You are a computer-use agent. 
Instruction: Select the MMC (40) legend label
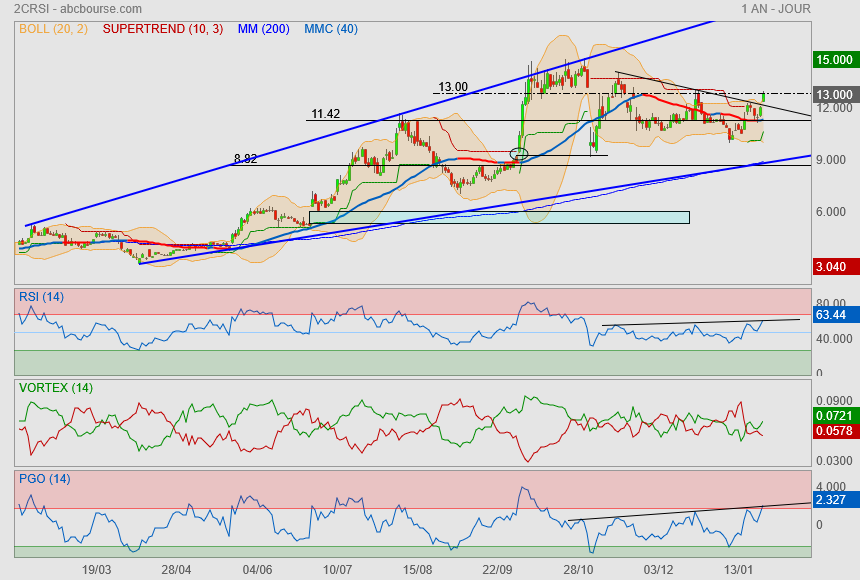click(x=331, y=29)
